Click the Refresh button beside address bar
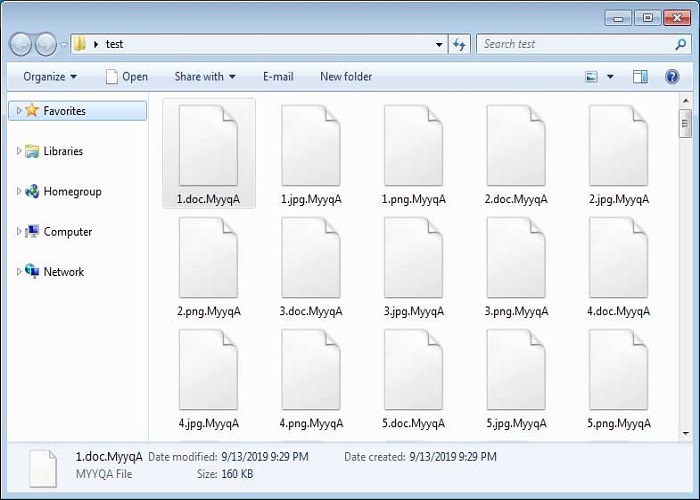 [459, 44]
